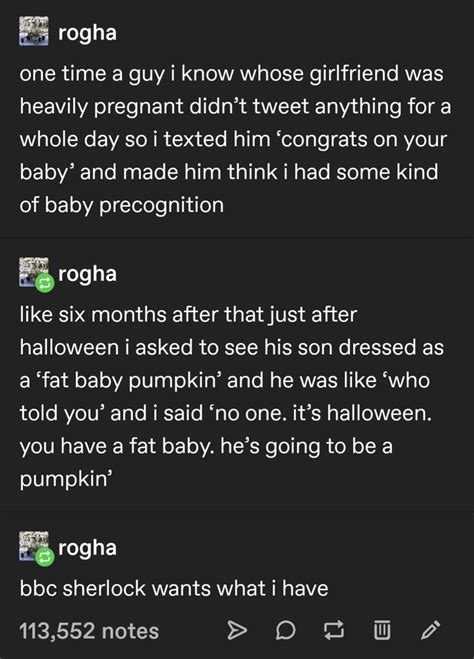Click the 'fat baby pumpkin' phrase

pos(133,381)
